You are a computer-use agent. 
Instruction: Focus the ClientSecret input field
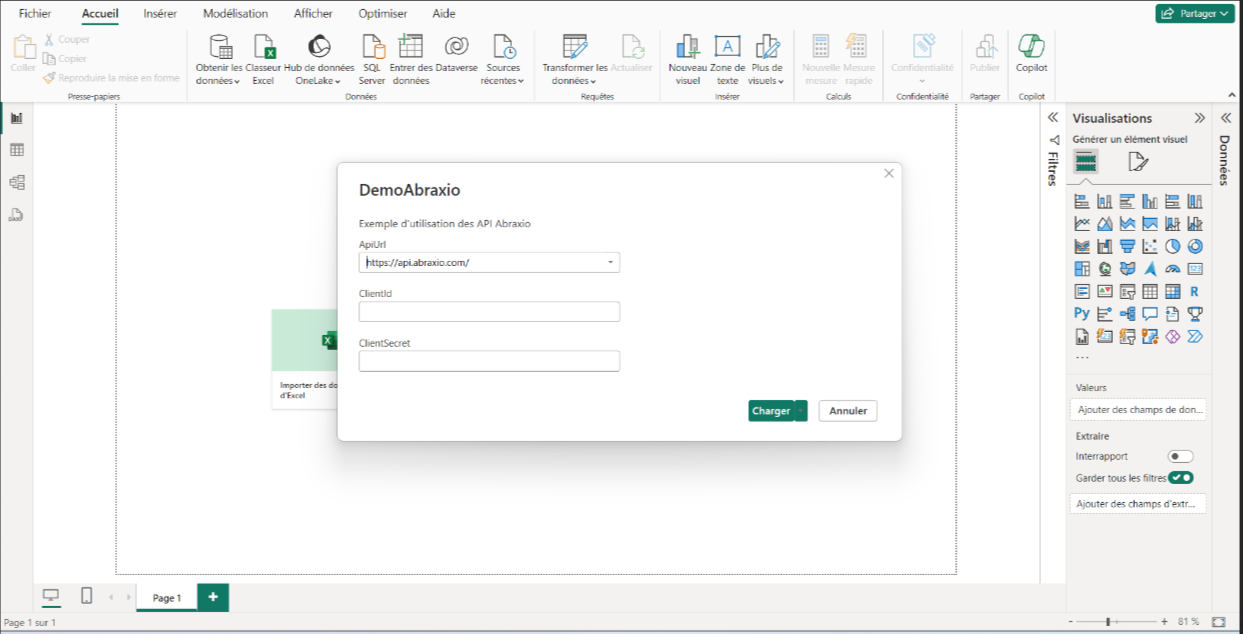coord(489,361)
